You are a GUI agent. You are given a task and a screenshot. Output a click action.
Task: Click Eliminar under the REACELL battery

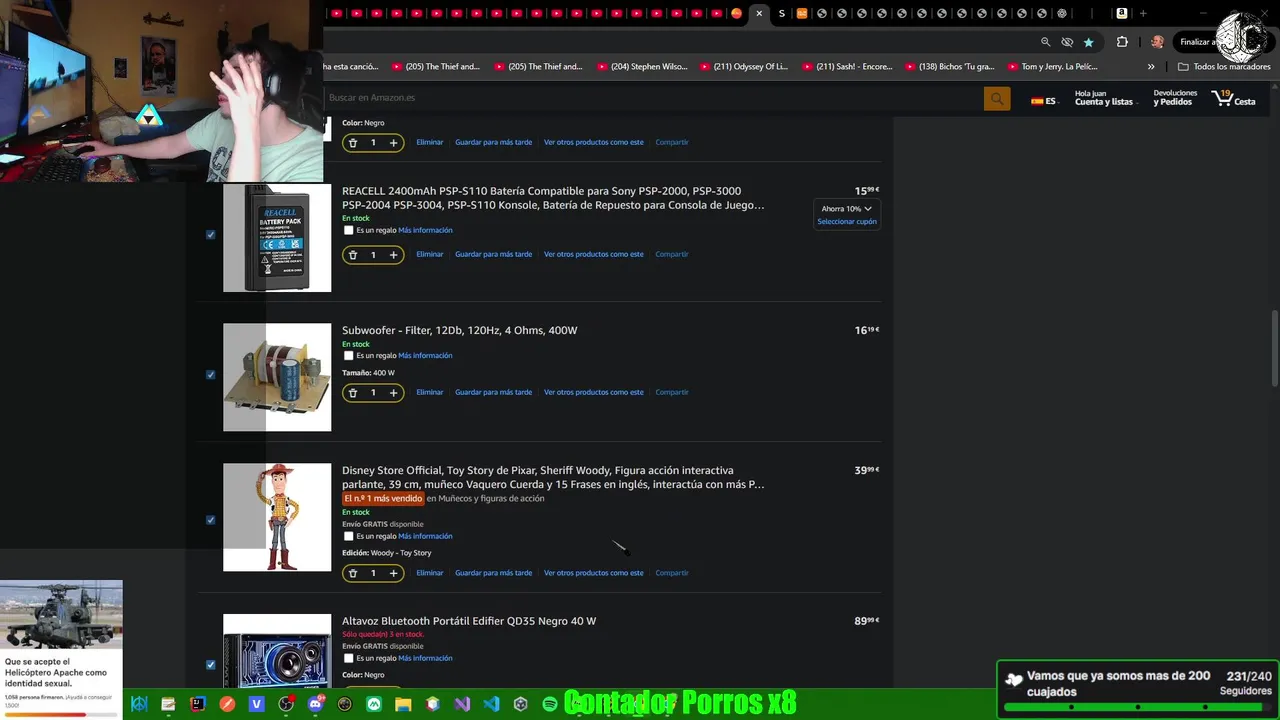pyautogui.click(x=430, y=255)
